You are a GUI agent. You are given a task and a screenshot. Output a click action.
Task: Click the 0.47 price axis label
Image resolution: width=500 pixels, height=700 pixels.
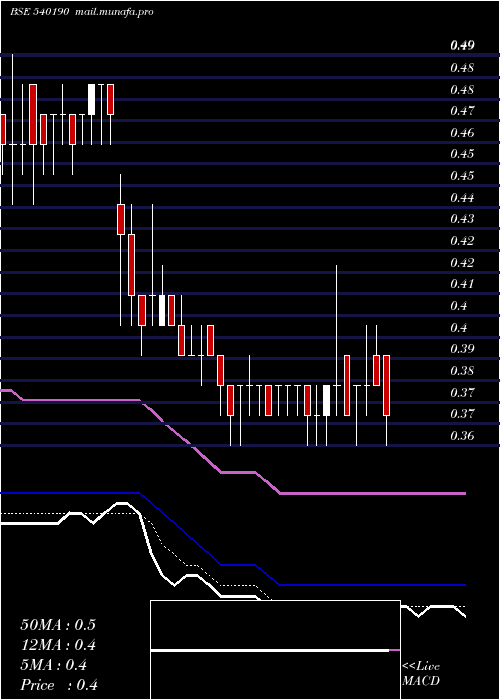462,110
